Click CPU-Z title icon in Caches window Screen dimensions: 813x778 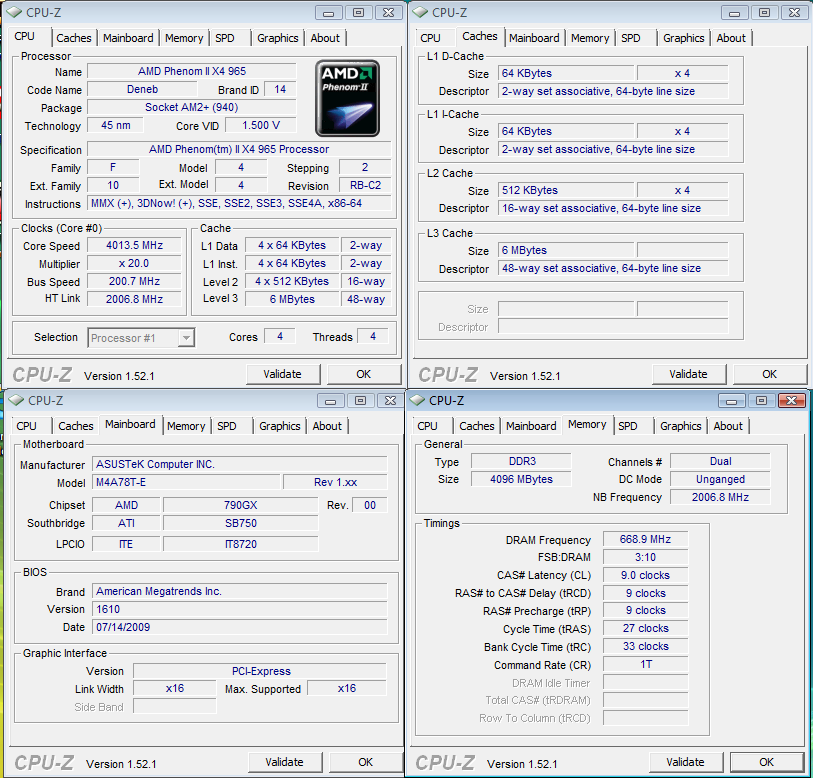click(420, 12)
